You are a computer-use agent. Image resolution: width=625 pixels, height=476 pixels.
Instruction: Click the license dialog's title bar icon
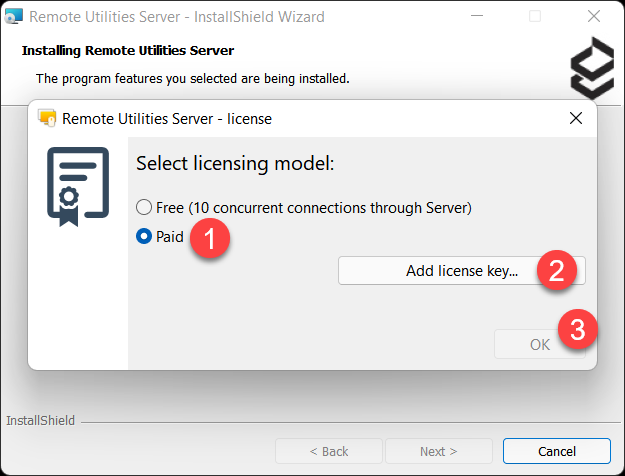click(47, 118)
